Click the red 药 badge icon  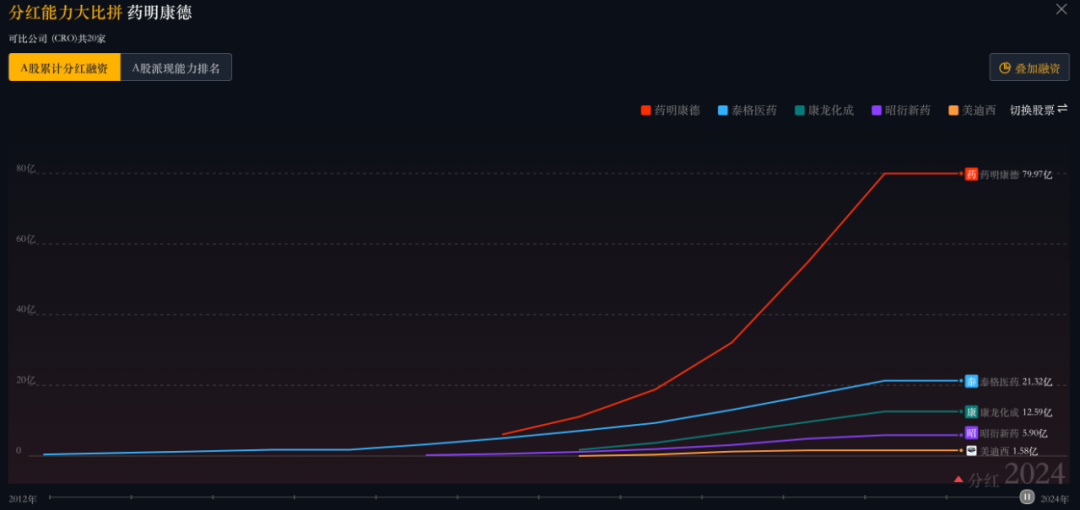point(971,174)
